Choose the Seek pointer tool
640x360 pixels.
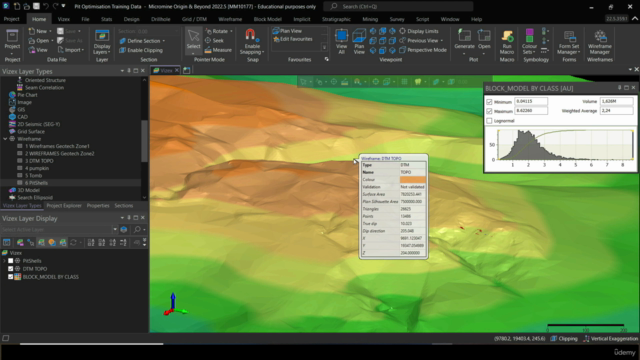pos(214,40)
